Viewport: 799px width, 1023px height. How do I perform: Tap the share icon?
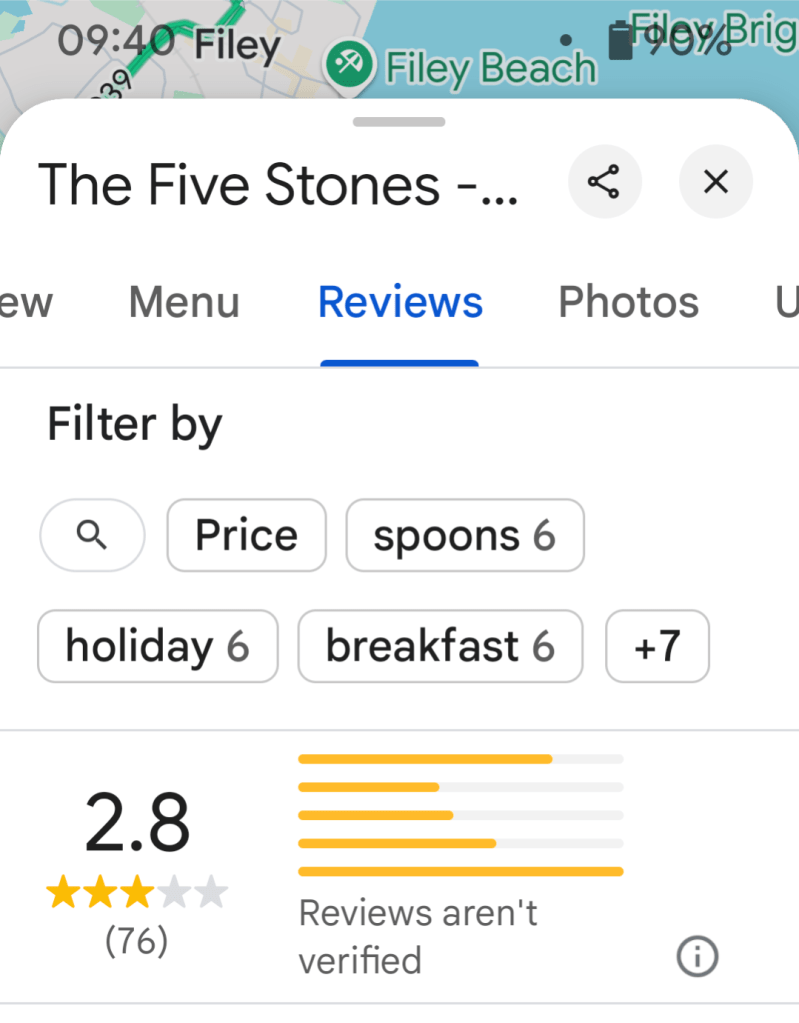click(604, 182)
